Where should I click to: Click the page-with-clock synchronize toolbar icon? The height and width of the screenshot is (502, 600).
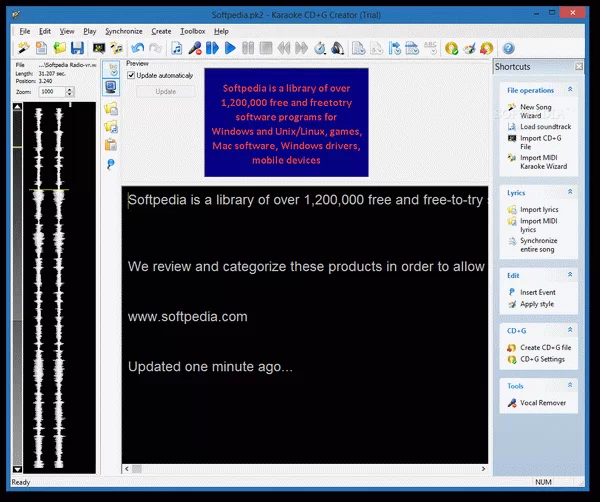(x=359, y=48)
